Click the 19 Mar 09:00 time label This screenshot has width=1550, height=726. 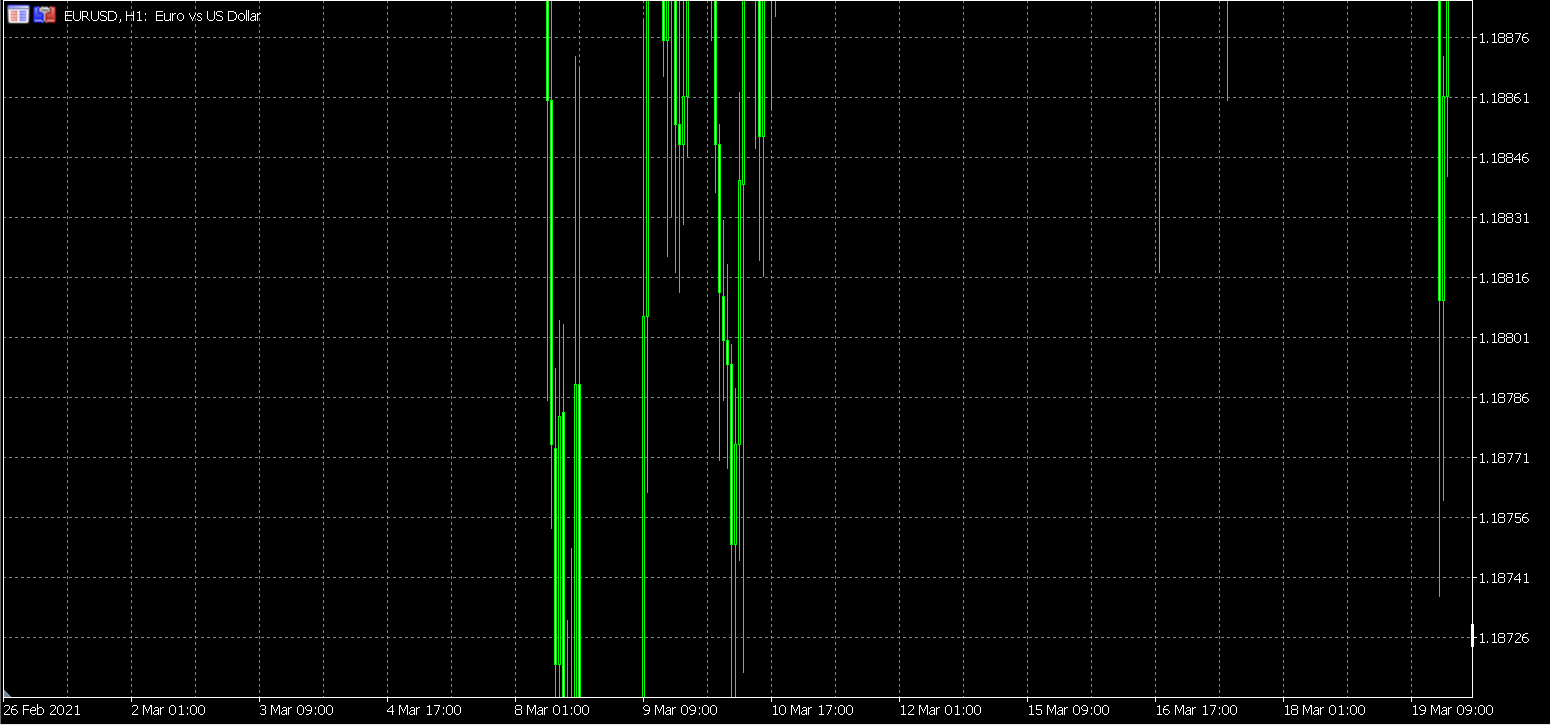[x=1452, y=711]
